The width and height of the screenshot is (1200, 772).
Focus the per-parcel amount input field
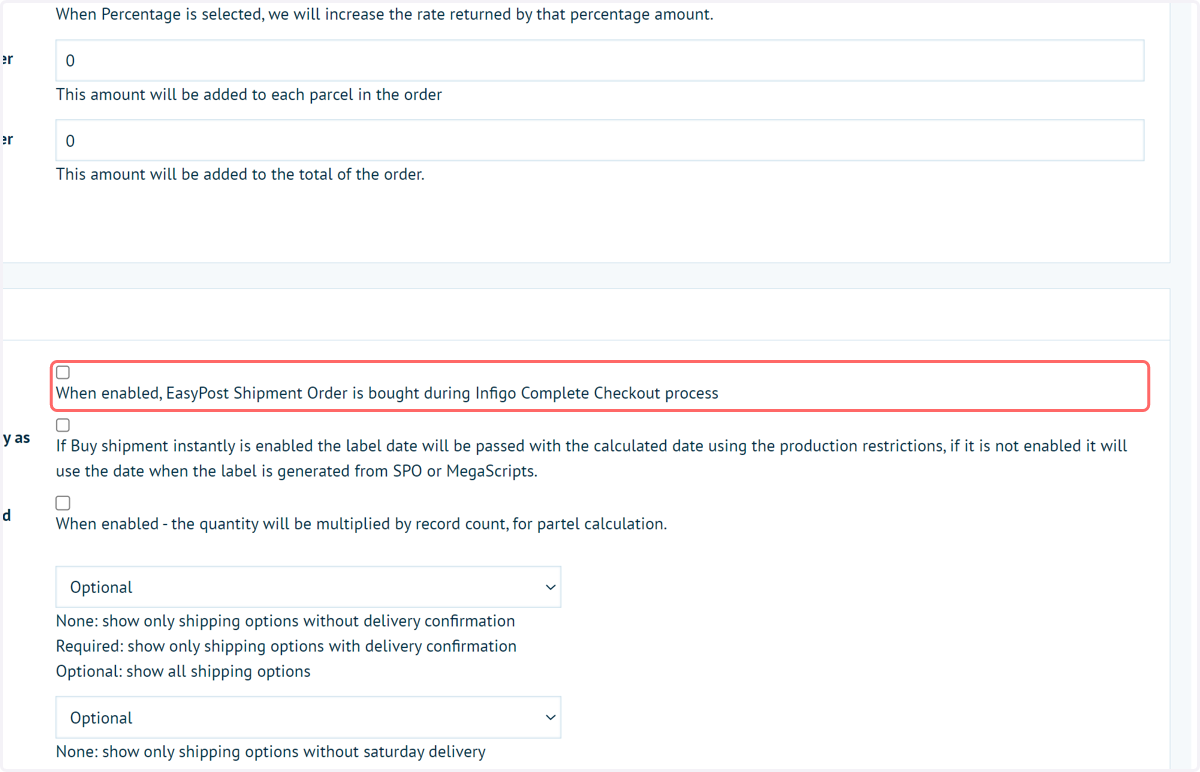click(x=600, y=61)
